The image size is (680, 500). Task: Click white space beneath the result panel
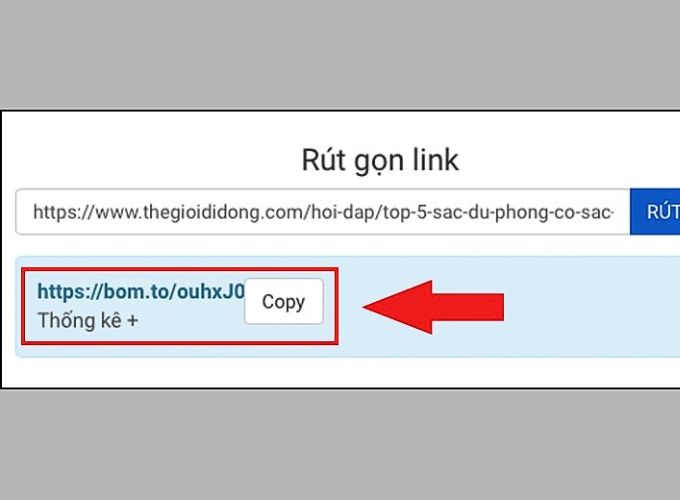[340, 372]
